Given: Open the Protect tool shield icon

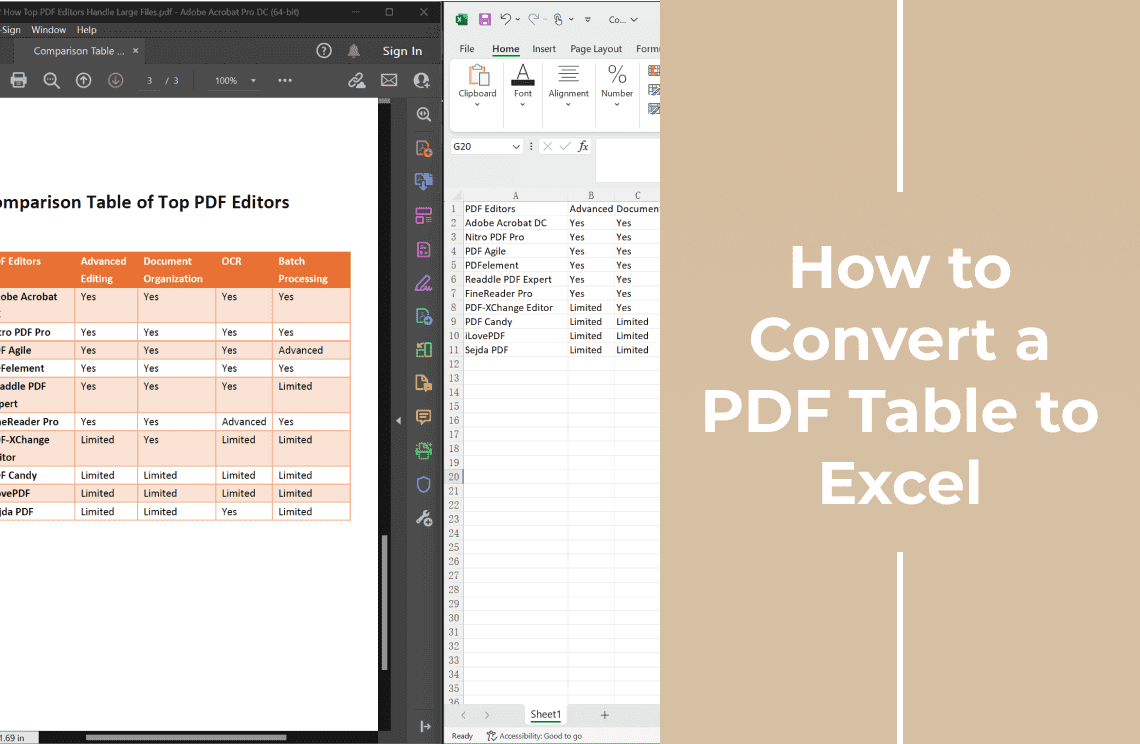Looking at the screenshot, I should (423, 484).
